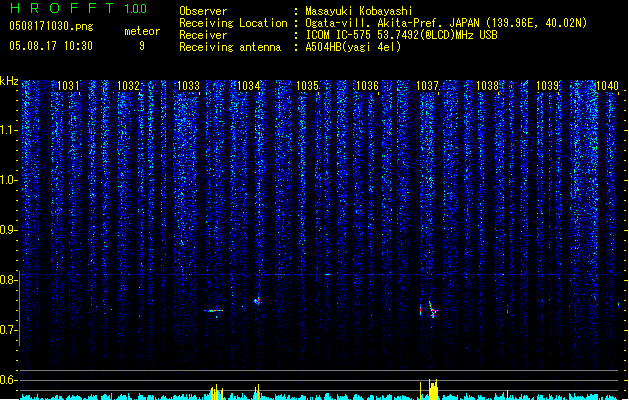Click time marker 1037
Viewport: 629px width, 400px height.
(x=427, y=86)
